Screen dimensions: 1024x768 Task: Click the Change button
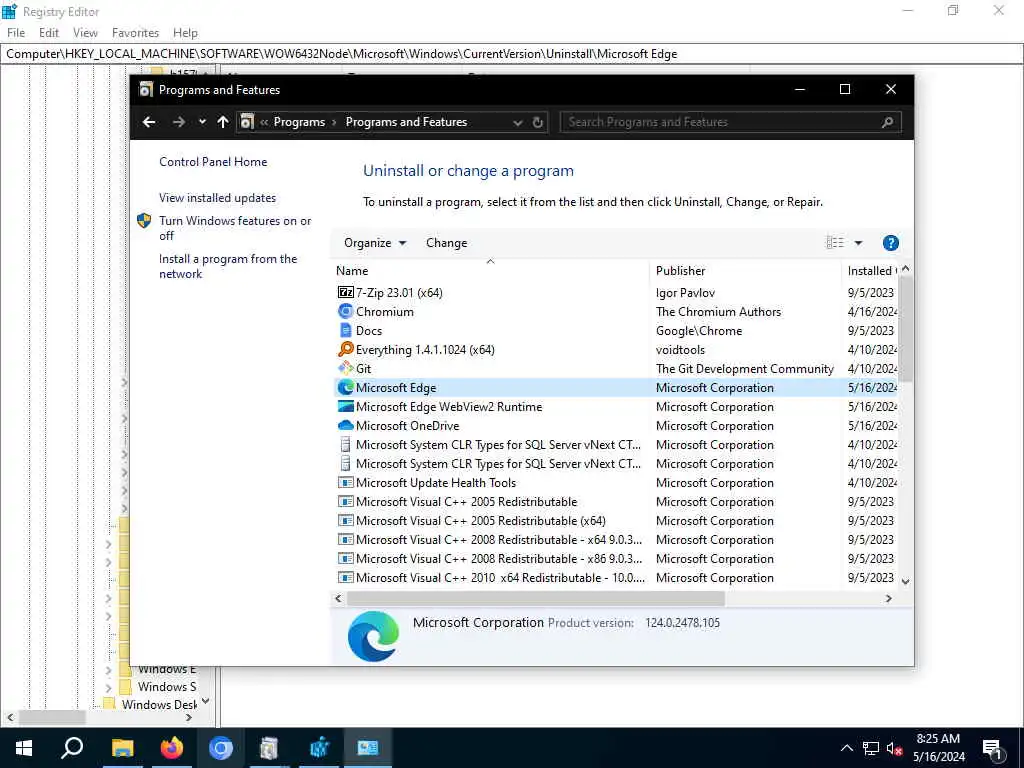pos(447,243)
